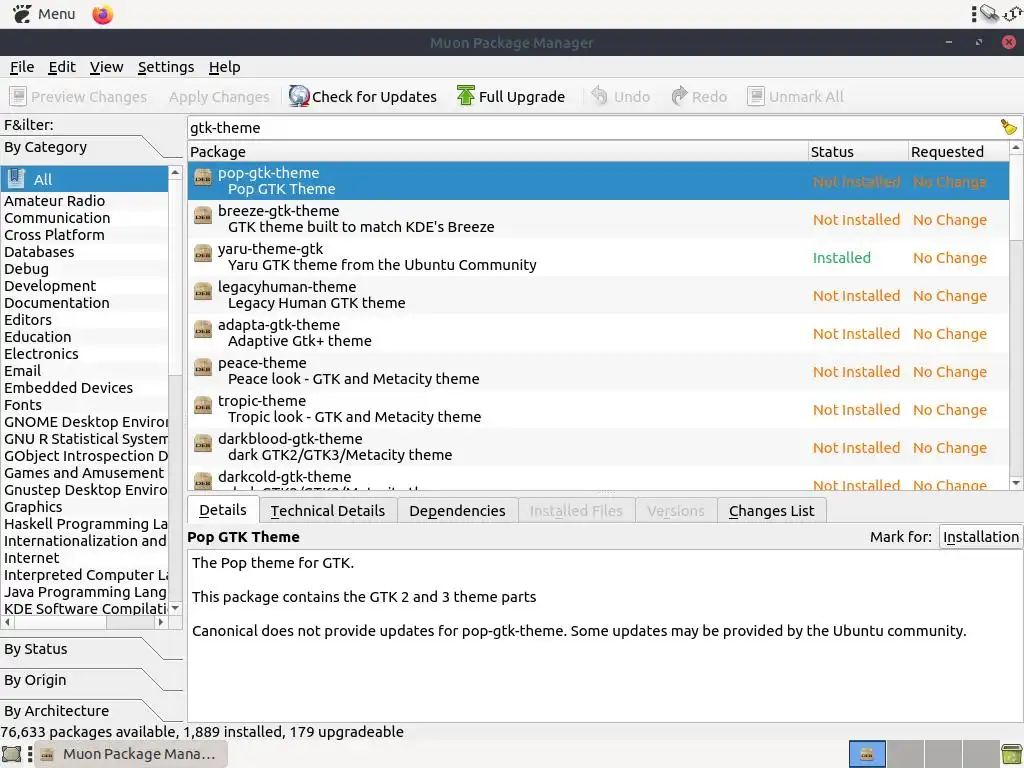Switch to the Technical Details tab
This screenshot has width=1024, height=768.
[x=328, y=511]
